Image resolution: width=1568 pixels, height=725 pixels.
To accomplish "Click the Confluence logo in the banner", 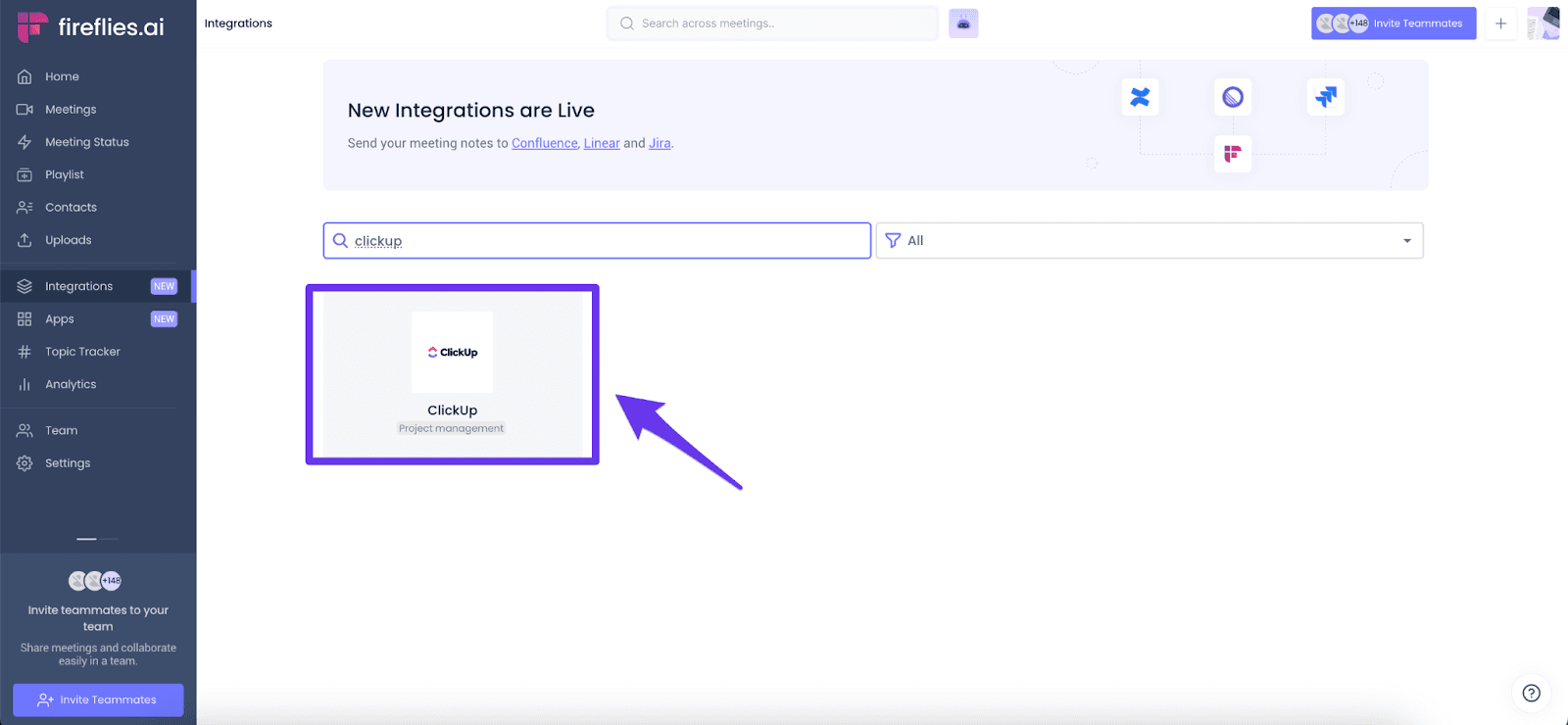I will coord(1140,97).
